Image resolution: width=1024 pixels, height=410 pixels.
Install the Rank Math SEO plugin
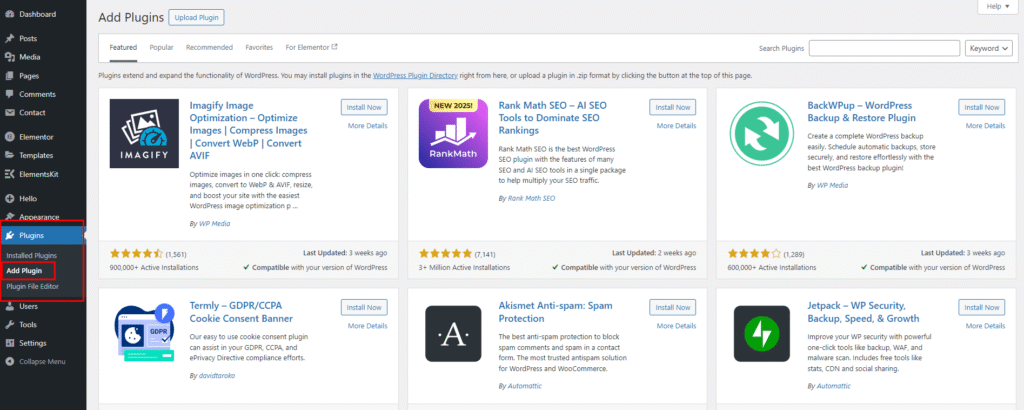point(673,107)
